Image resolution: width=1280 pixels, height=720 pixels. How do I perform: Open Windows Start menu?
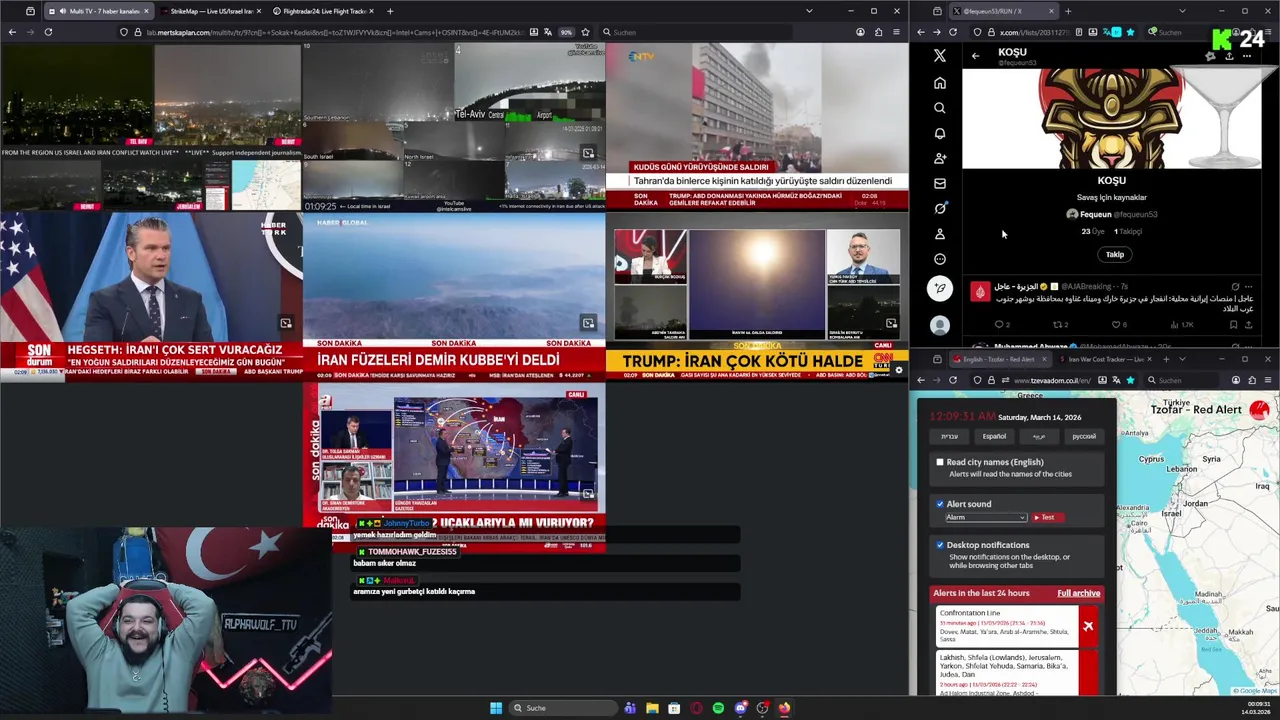[x=496, y=708]
